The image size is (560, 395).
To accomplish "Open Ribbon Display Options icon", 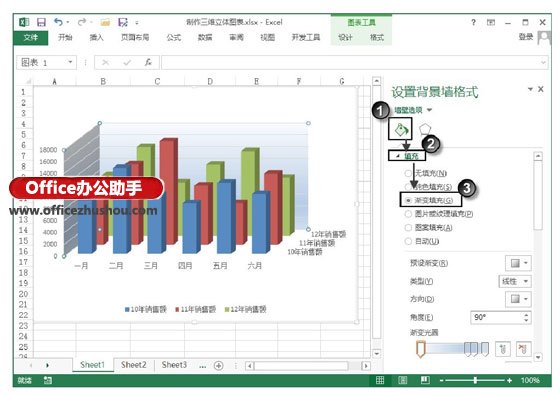I will [491, 22].
